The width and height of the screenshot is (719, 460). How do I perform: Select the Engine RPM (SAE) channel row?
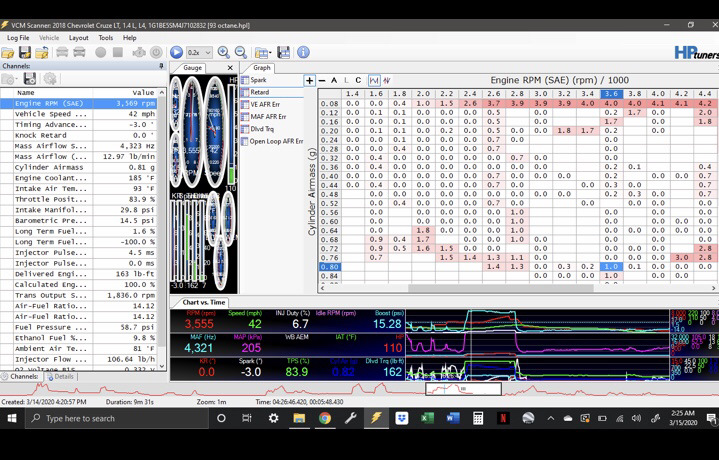[x=79, y=104]
